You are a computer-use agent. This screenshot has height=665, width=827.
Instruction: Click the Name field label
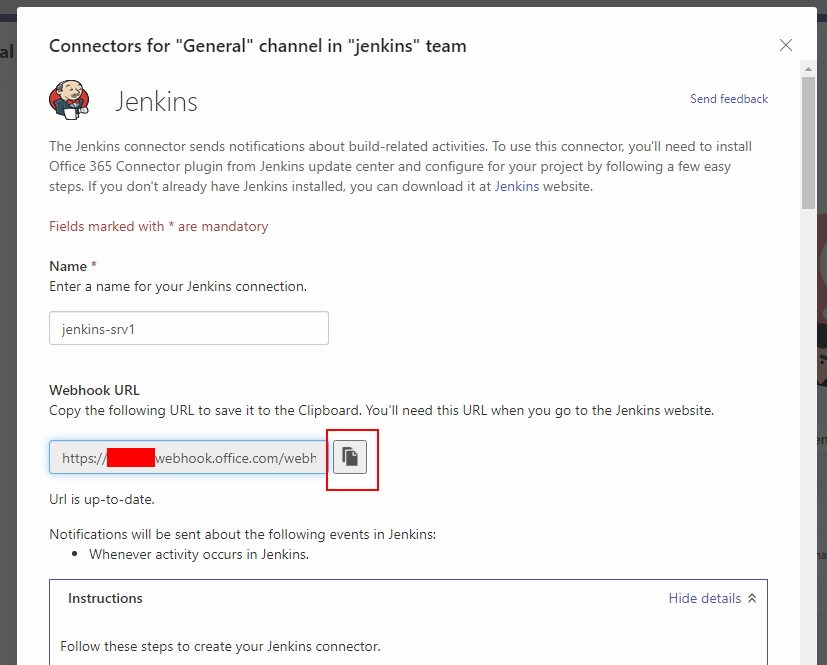(68, 266)
